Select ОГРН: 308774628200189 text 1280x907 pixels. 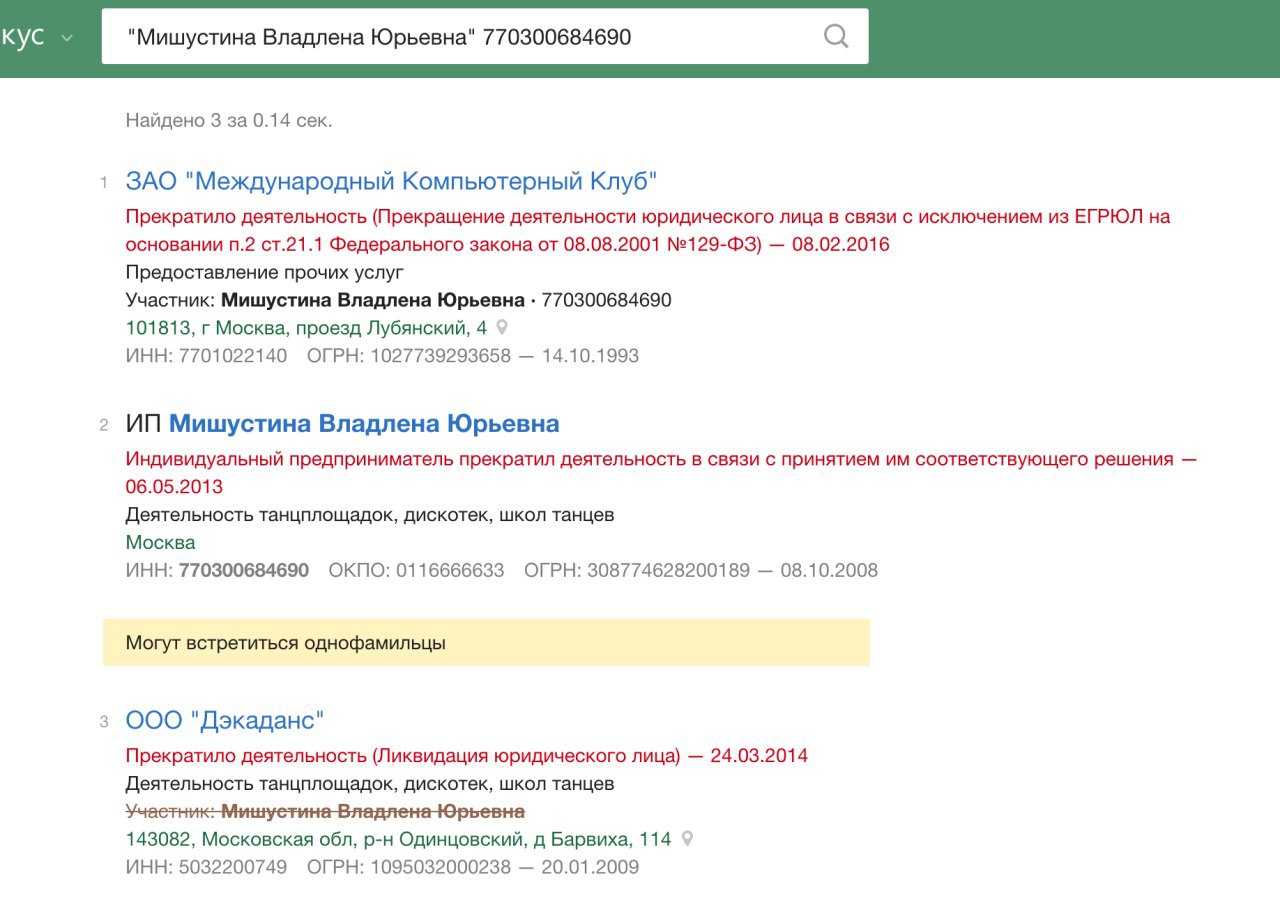637,571
